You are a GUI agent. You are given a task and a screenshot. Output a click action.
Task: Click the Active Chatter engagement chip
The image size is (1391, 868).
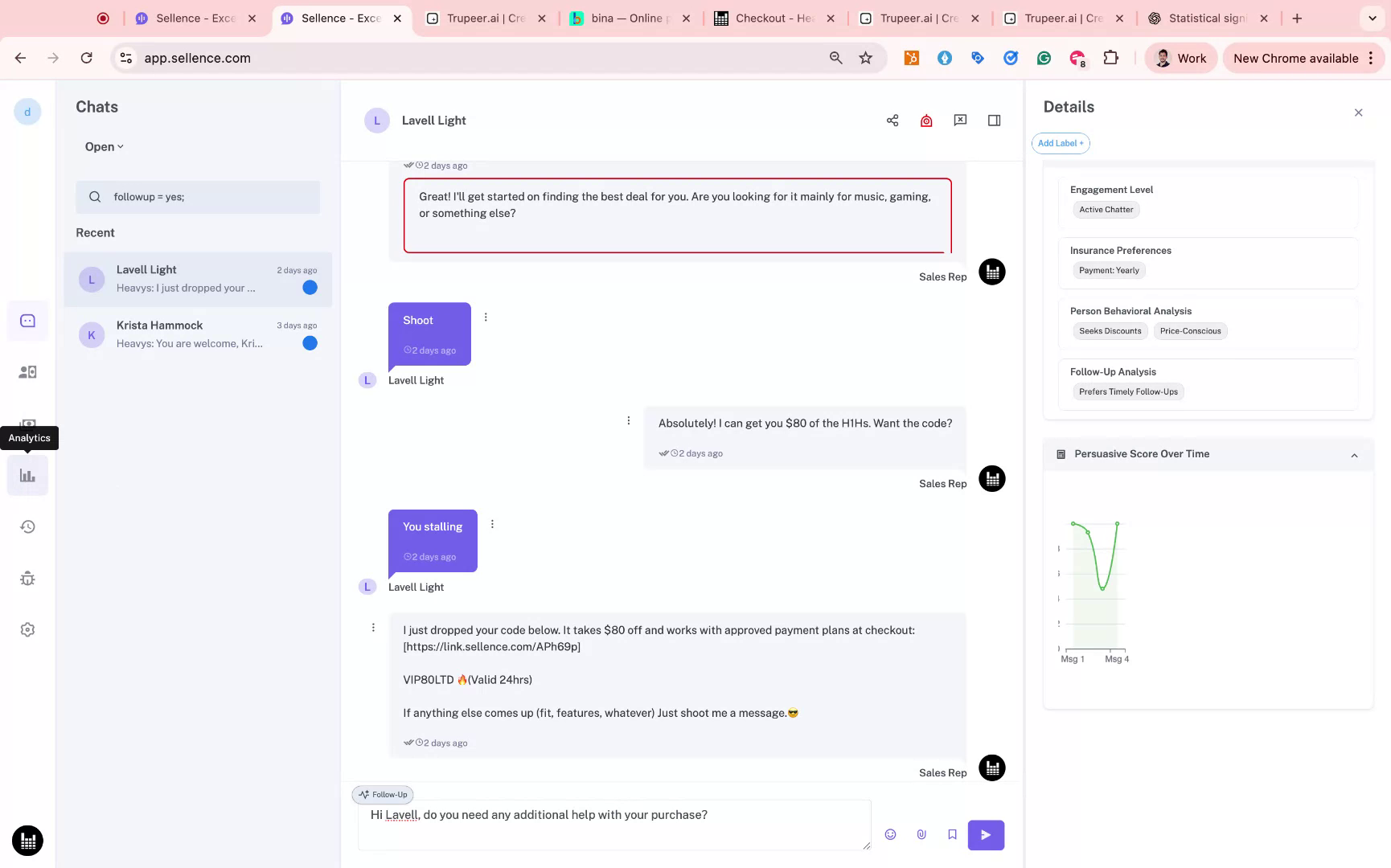pos(1105,210)
